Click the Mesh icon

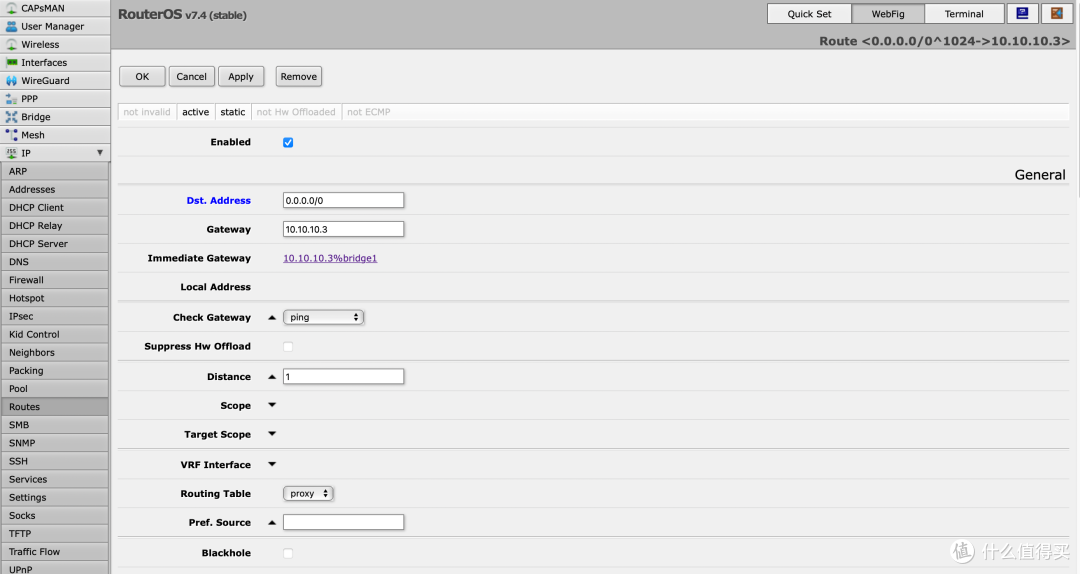(11, 135)
